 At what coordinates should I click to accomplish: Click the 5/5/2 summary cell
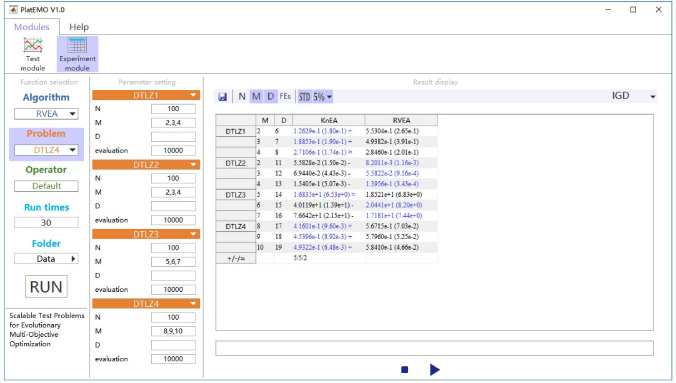click(329, 258)
